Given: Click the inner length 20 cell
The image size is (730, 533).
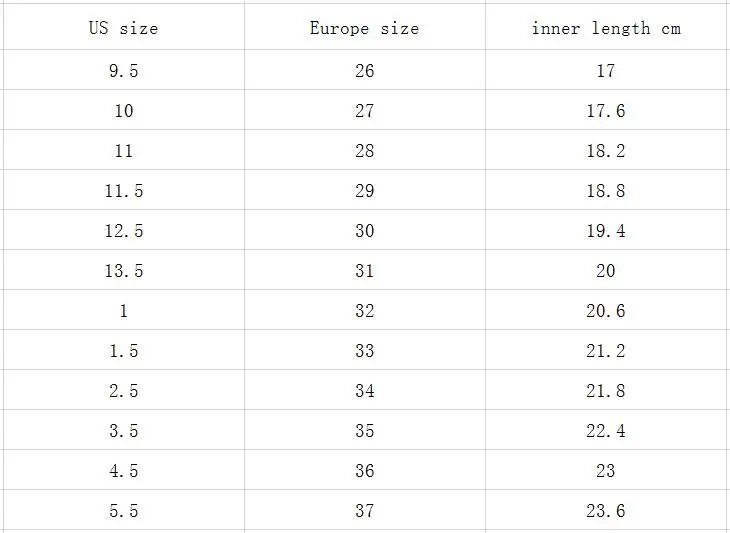Looking at the screenshot, I should click(608, 270).
